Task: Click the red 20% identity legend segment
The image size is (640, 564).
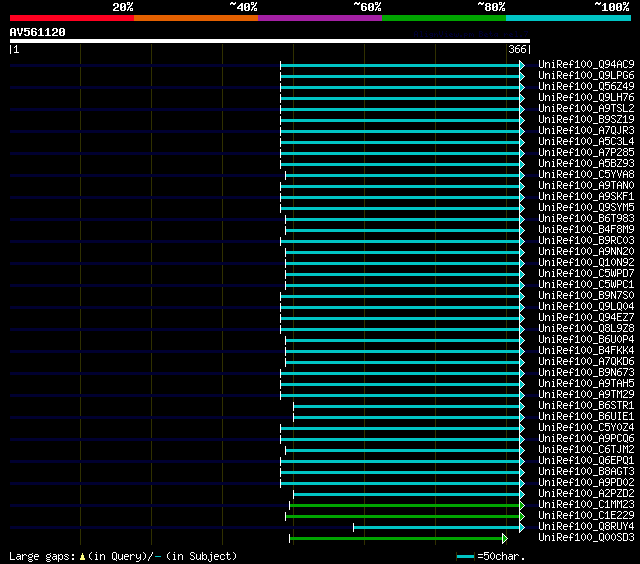Action: (71, 18)
